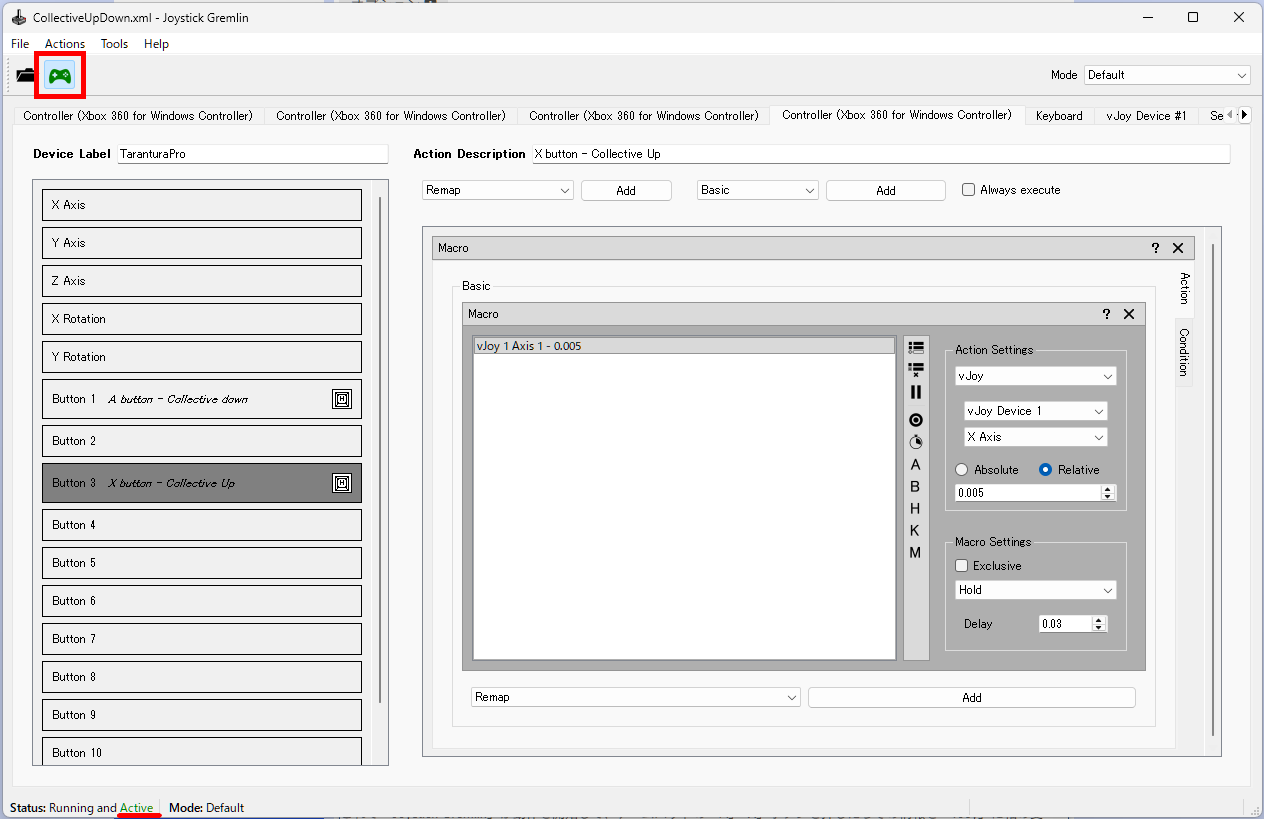Expand the Hold macro mode dropdown
This screenshot has width=1264, height=819.
click(1035, 591)
